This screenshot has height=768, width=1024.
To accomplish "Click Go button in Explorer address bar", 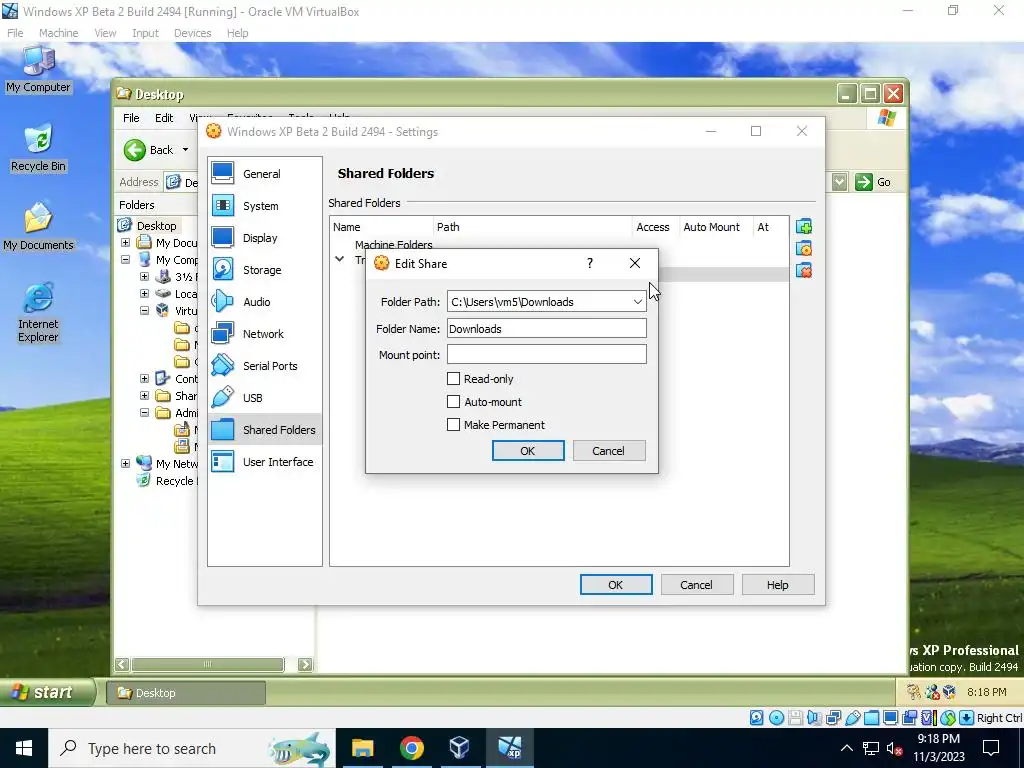I will 873,182.
